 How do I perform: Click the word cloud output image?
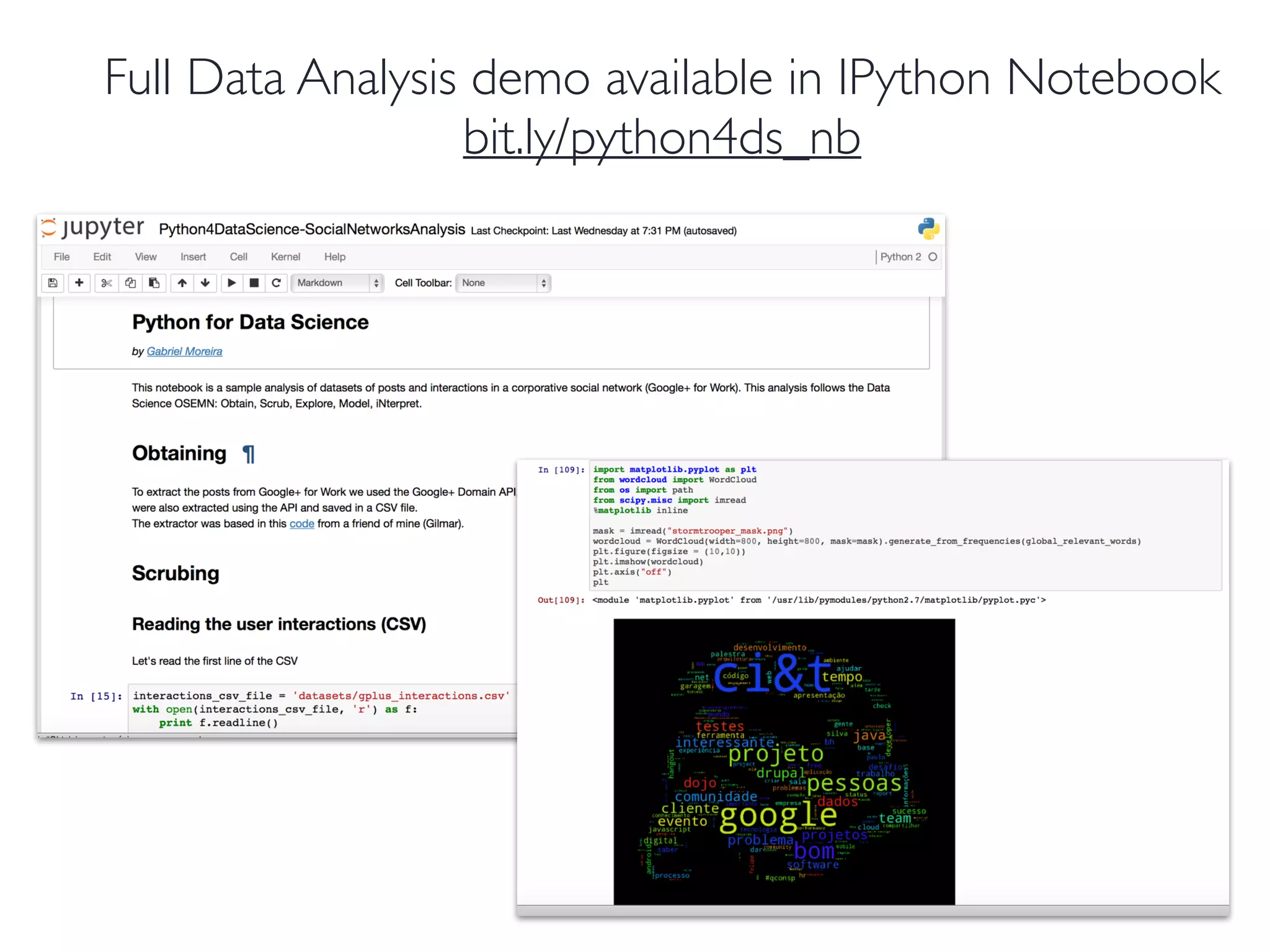click(784, 762)
